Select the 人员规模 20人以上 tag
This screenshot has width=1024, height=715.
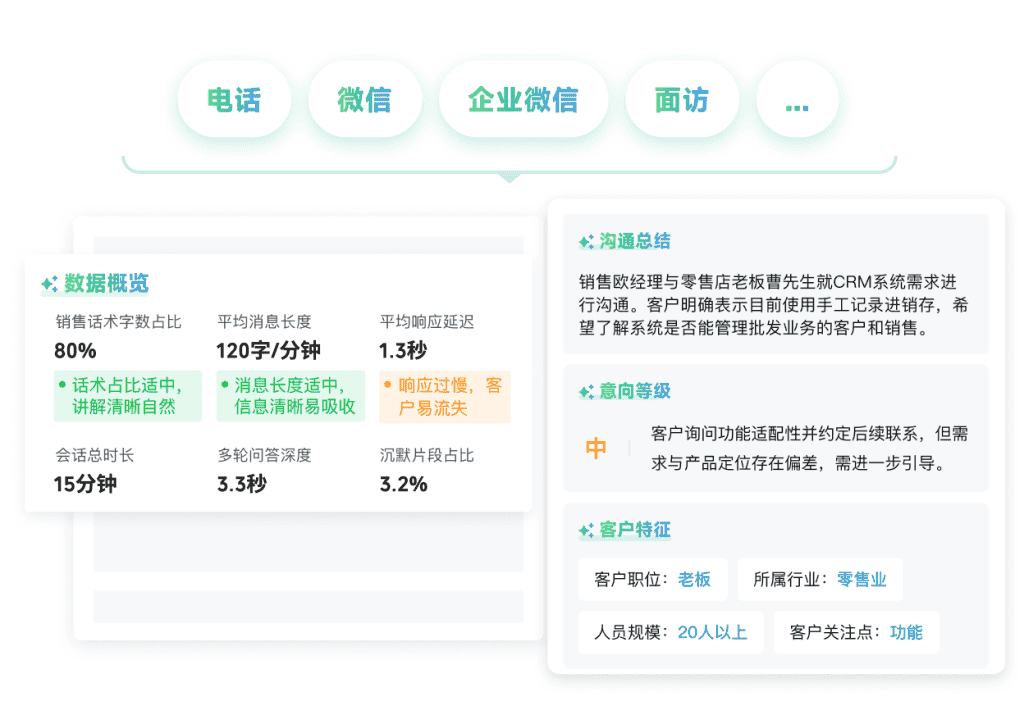coord(670,632)
